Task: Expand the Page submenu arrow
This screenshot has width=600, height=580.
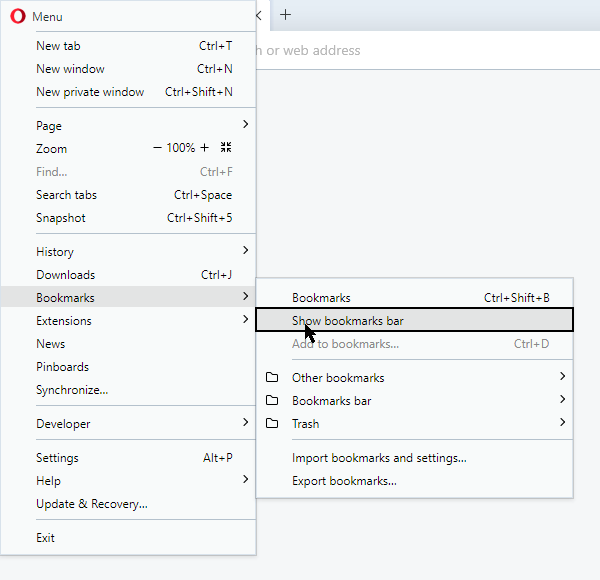Action: [x=246, y=124]
